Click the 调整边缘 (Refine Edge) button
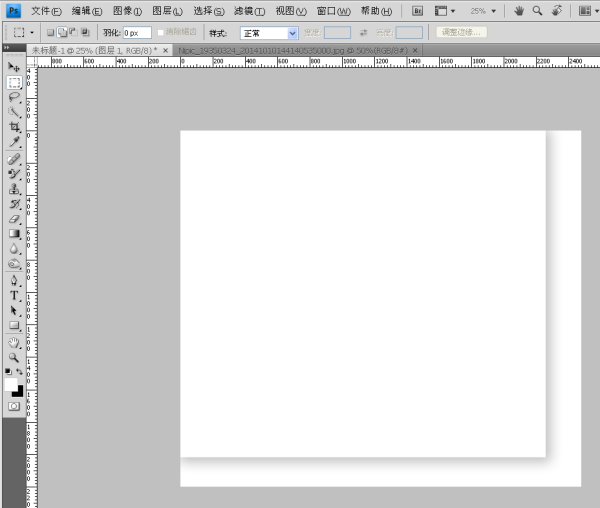This screenshot has height=508, width=600. coord(461,33)
